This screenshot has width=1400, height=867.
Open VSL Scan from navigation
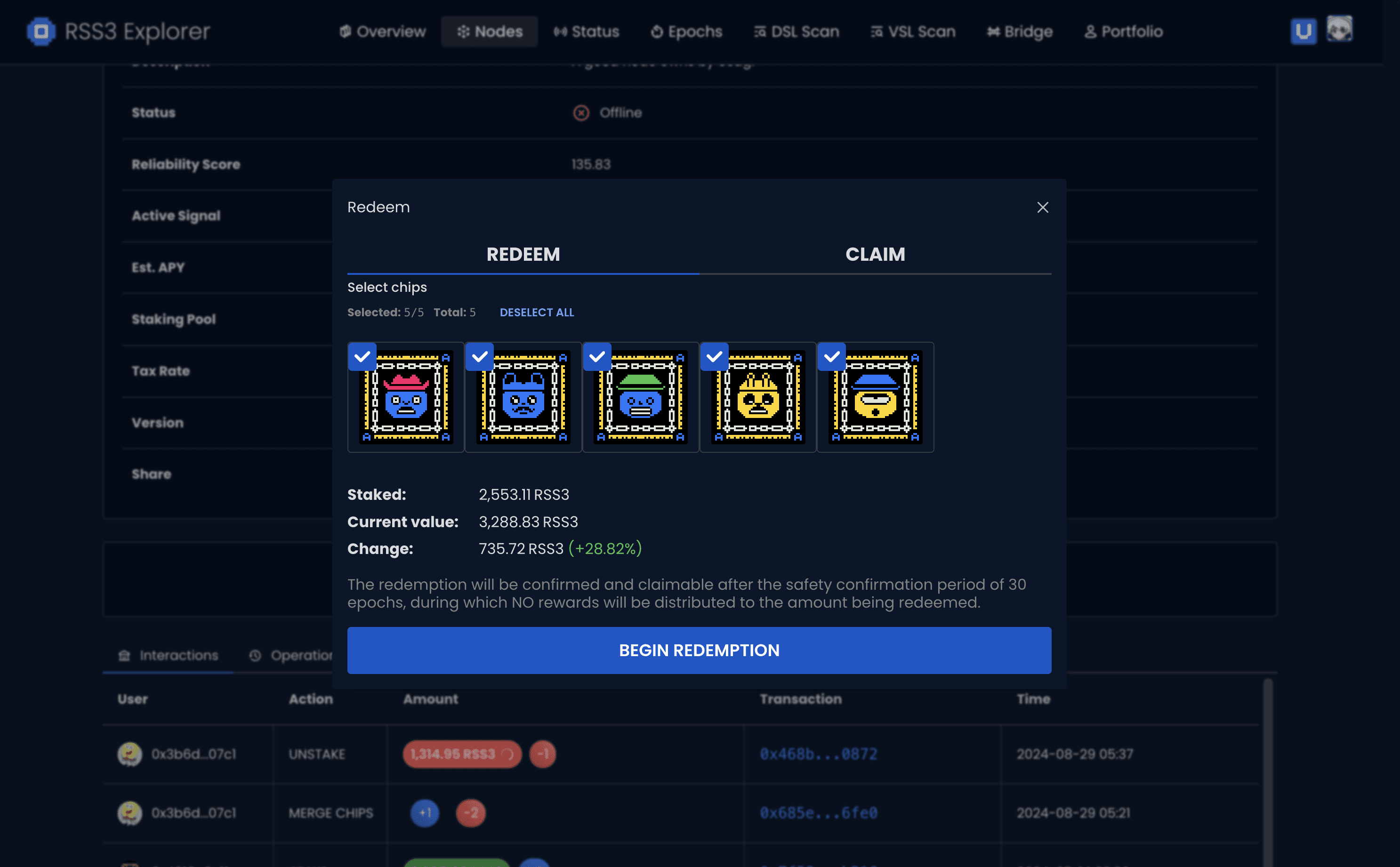pyautogui.click(x=913, y=32)
